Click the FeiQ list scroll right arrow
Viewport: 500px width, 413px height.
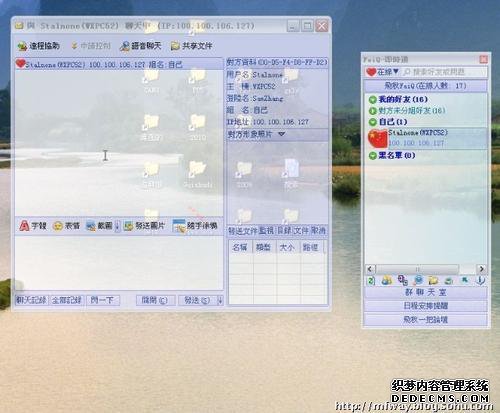click(x=482, y=269)
